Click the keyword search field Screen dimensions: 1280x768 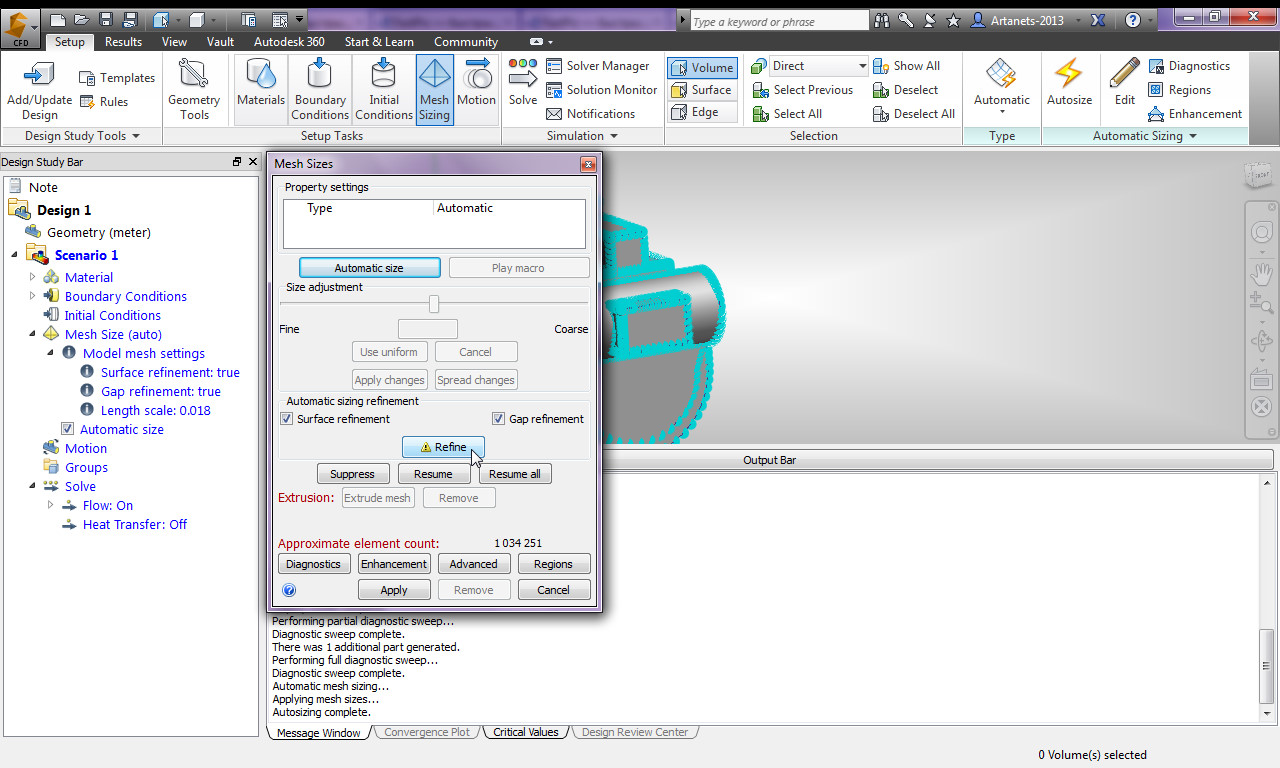[x=780, y=21]
